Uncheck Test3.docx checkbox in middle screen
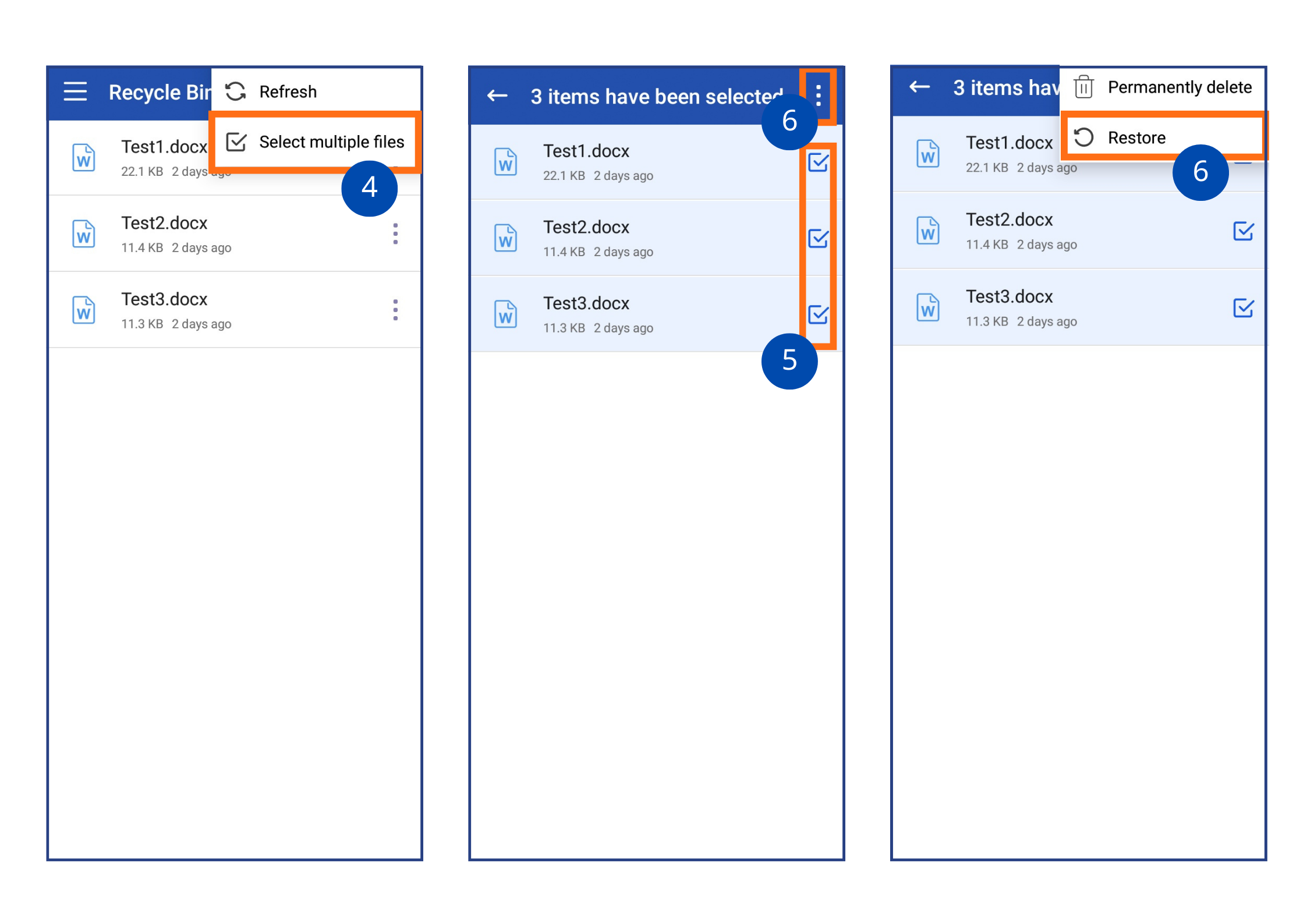Viewport: 1307px width, 924px height. [819, 314]
